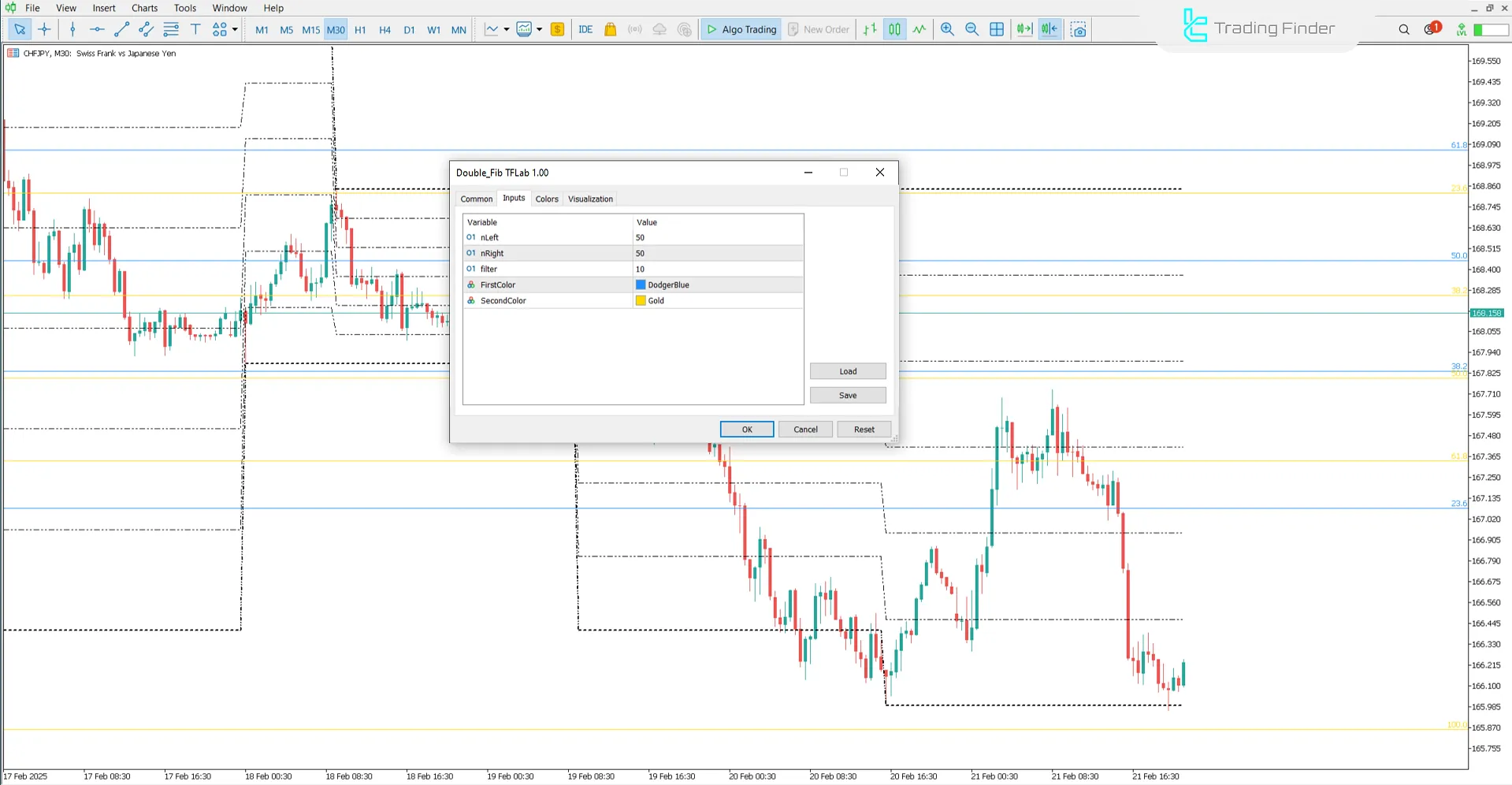1512x785 pixels.
Task: Select the Crosshair tool
Action: pyautogui.click(x=44, y=29)
